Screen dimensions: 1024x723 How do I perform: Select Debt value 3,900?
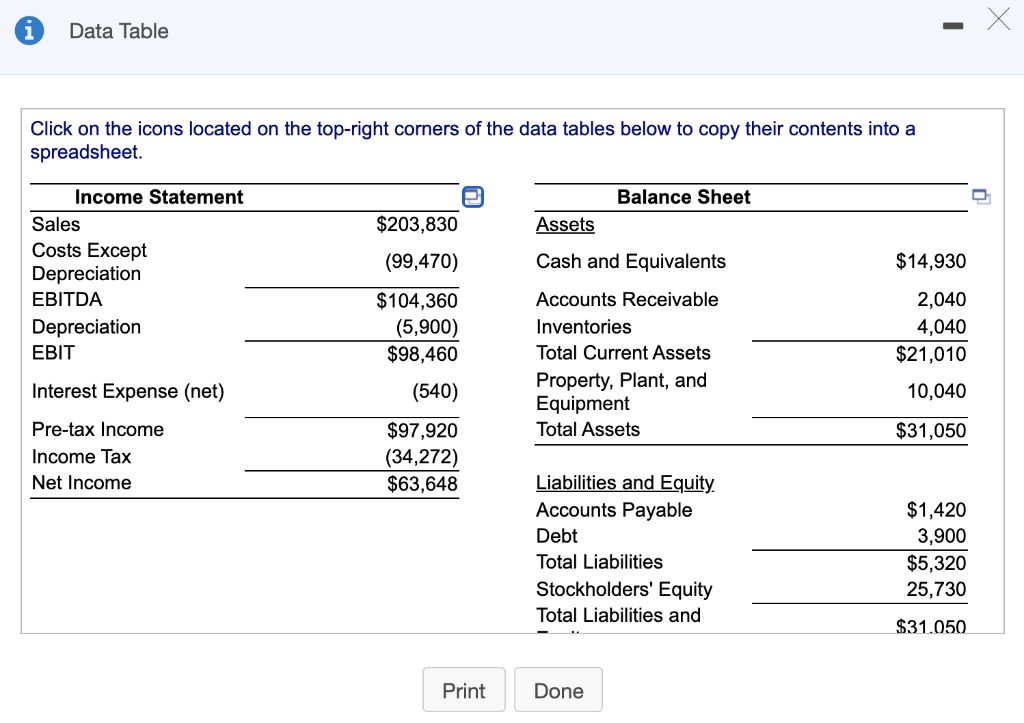pyautogui.click(x=941, y=536)
